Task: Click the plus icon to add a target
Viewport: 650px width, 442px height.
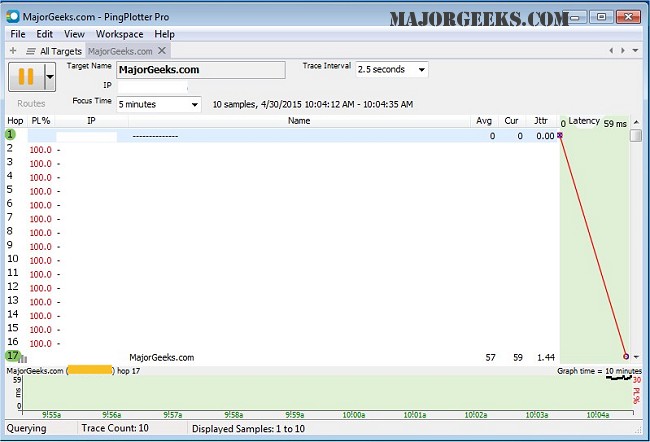Action: pos(13,51)
